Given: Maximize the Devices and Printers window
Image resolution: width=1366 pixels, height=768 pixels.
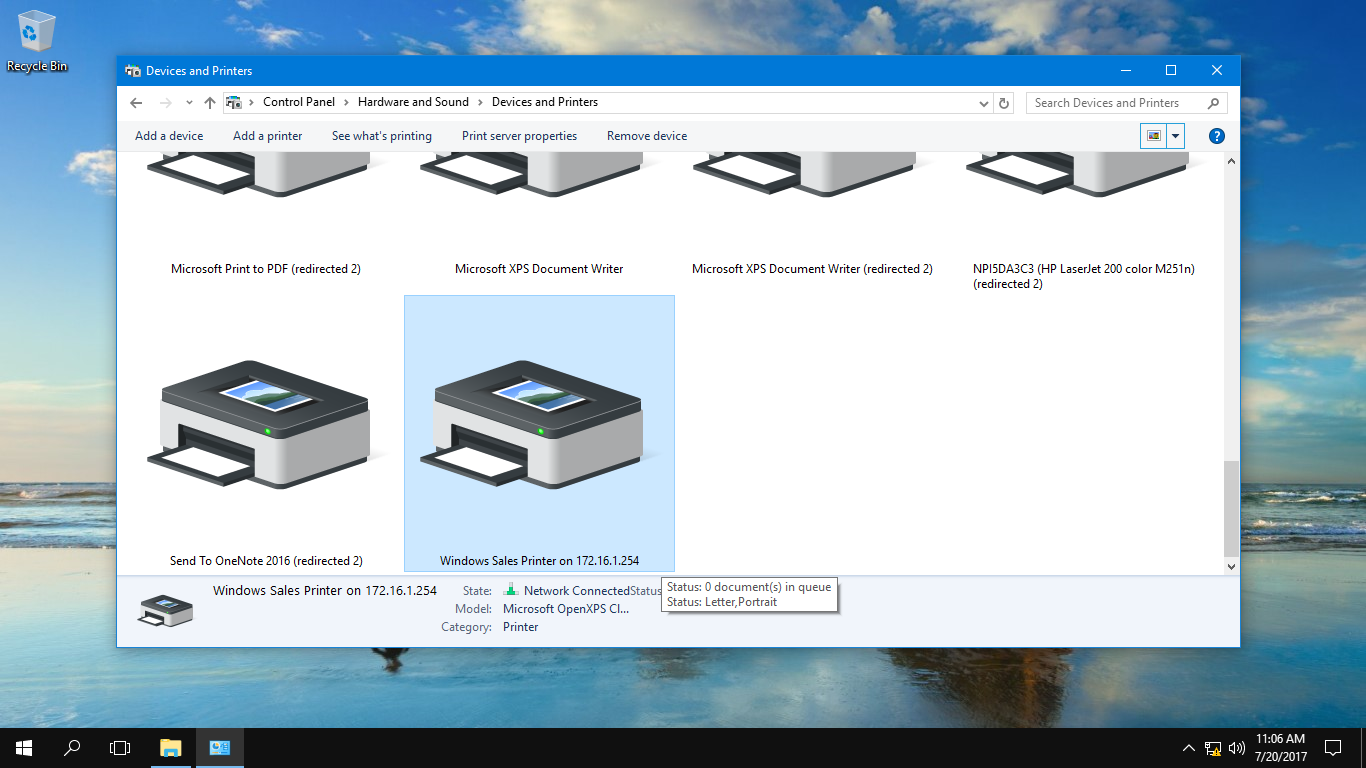Looking at the screenshot, I should (x=1171, y=70).
